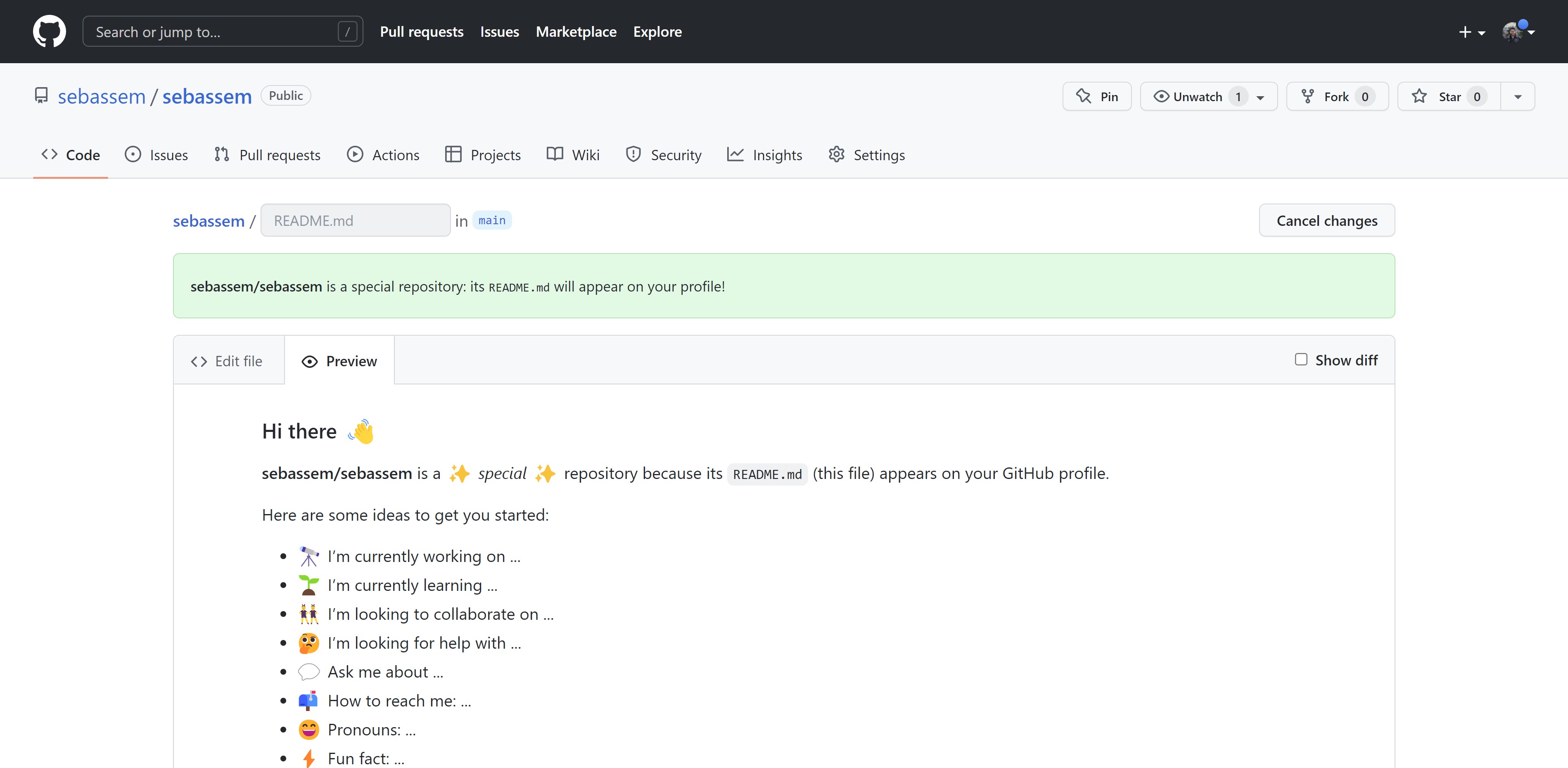Click the Star button label

tap(1449, 97)
